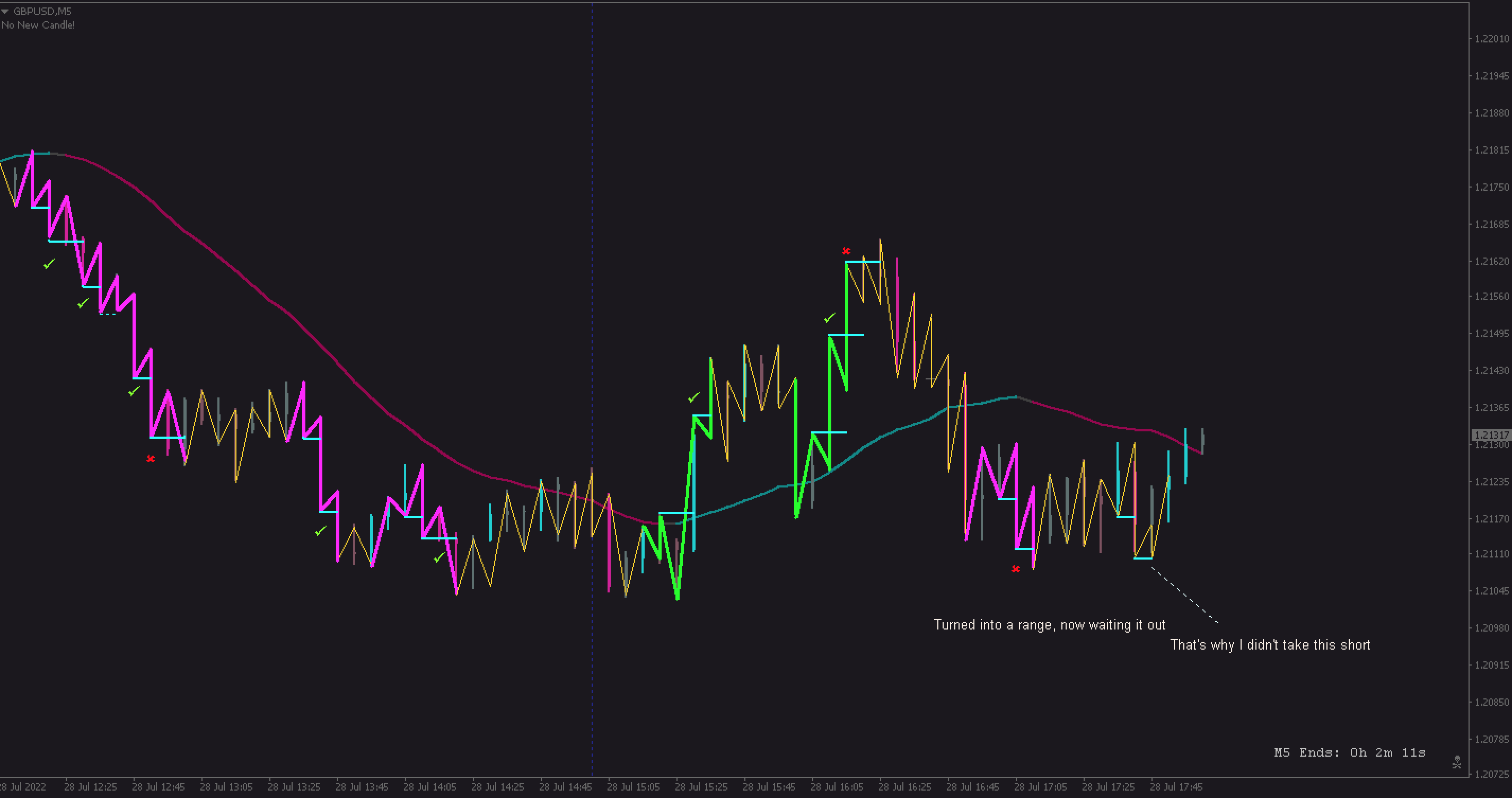
Task: Click the red cross marker near chart high
Action: coord(846,251)
